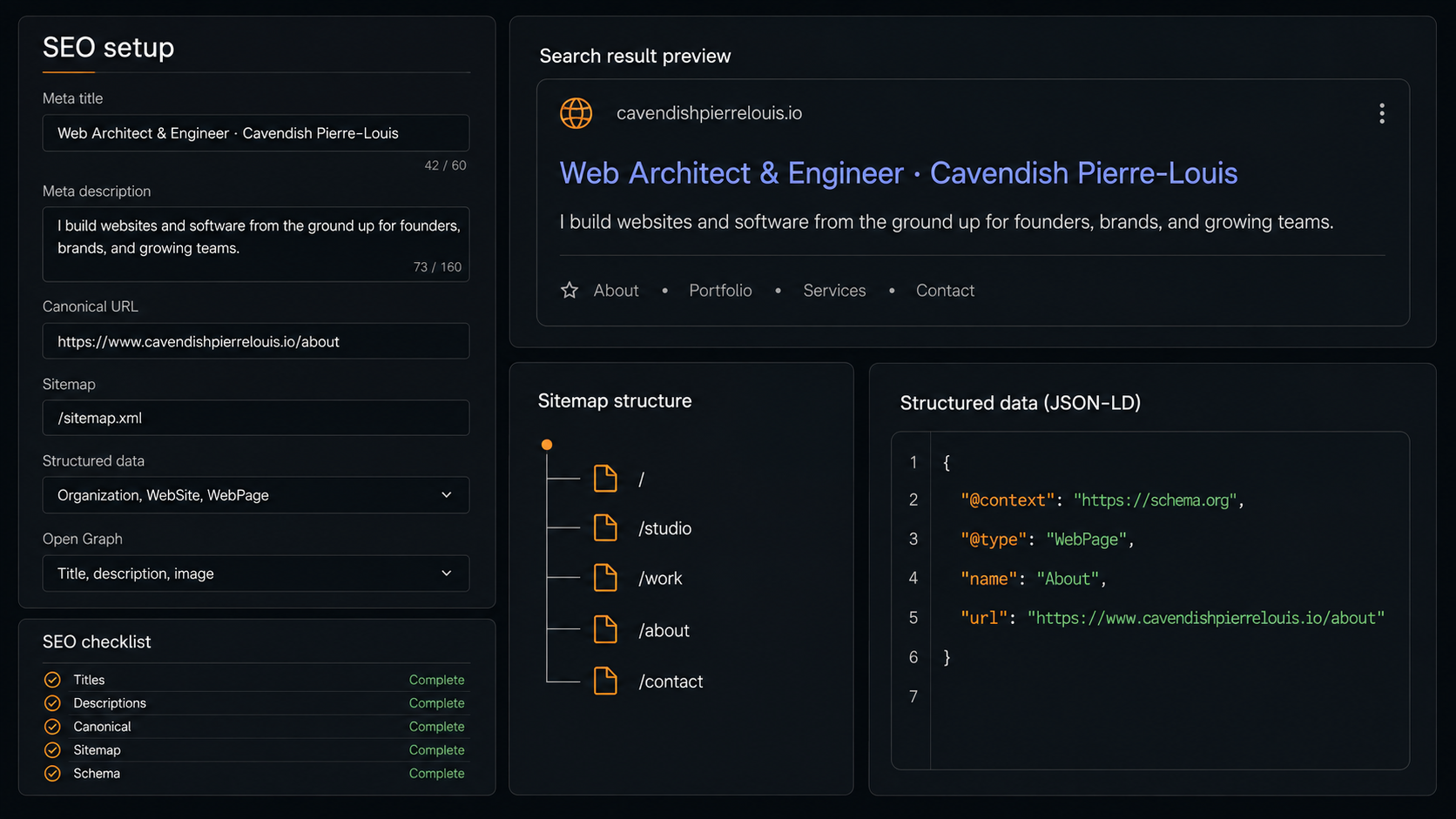This screenshot has width=1456, height=819.
Task: Click the 42 / 60 character counter
Action: (x=445, y=165)
